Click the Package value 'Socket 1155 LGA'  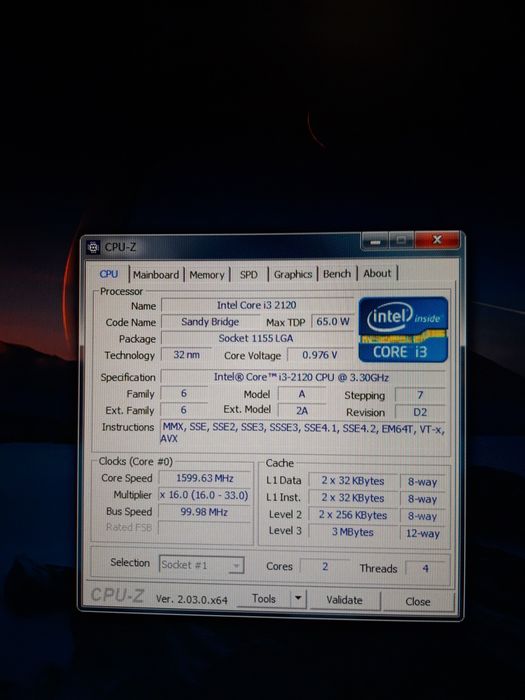256,338
